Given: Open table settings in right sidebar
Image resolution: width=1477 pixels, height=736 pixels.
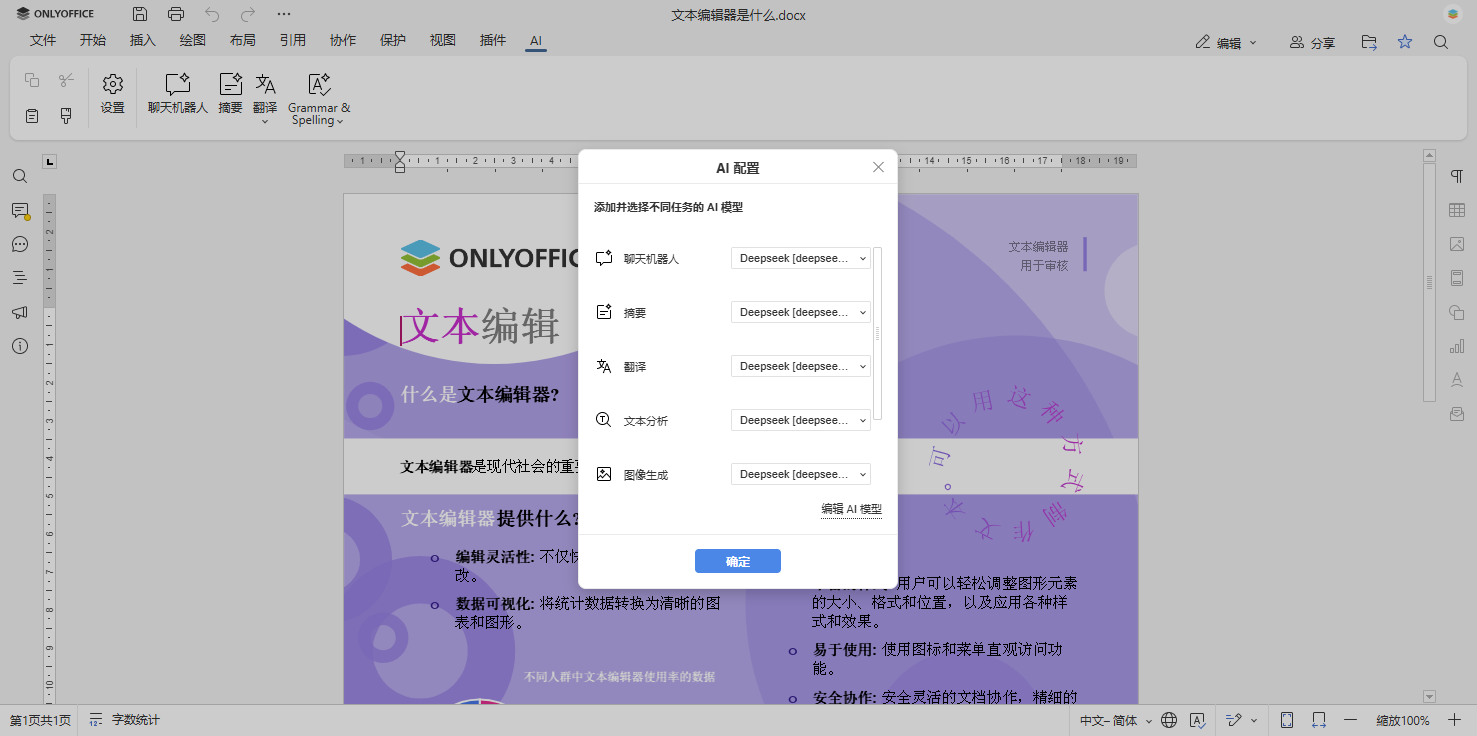Looking at the screenshot, I should [1457, 210].
